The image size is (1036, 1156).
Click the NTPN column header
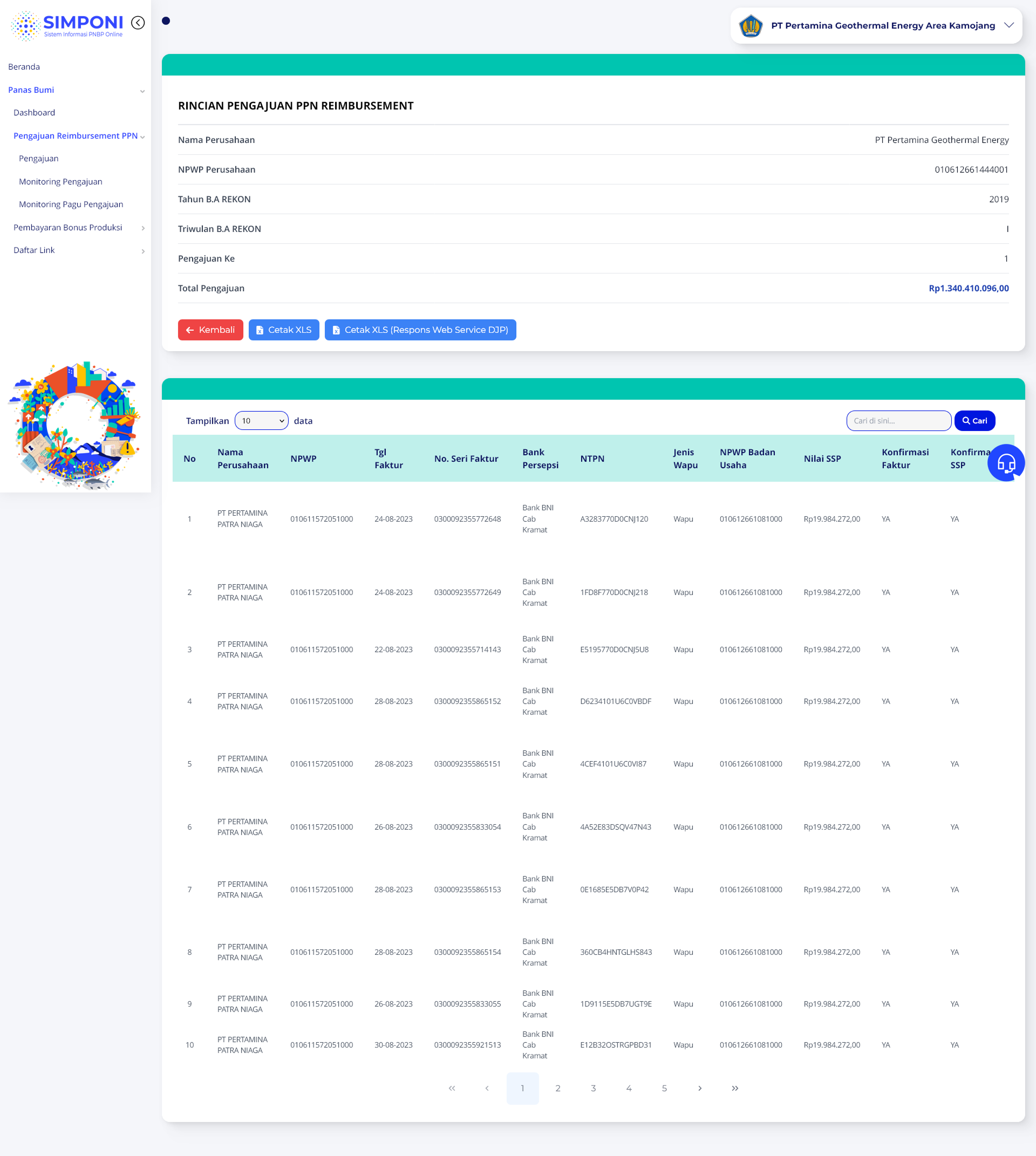pyautogui.click(x=592, y=459)
